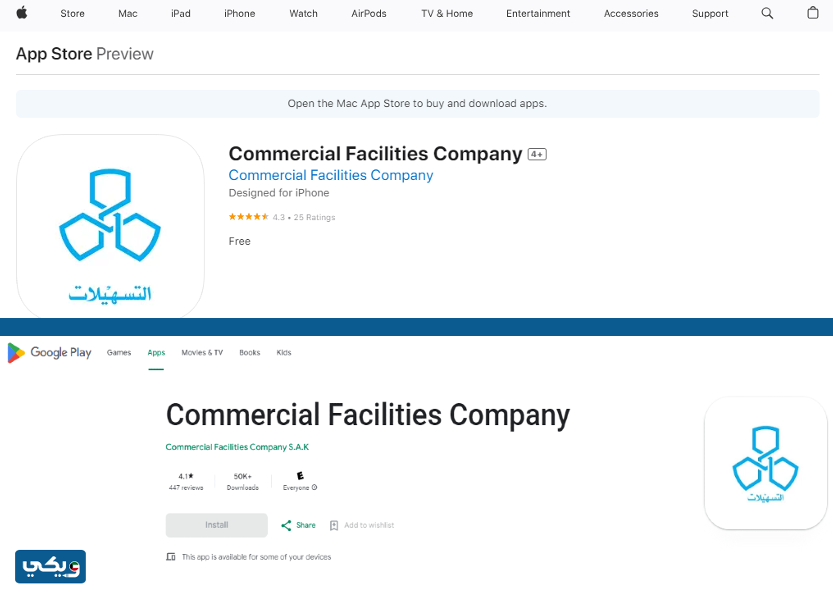Open the iPhone menu item
The height and width of the screenshot is (596, 833).
click(x=239, y=14)
